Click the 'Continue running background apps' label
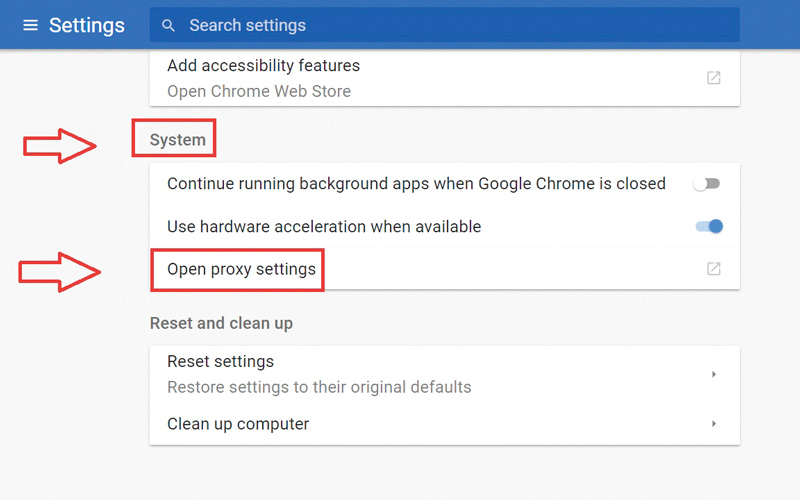 coord(416,184)
